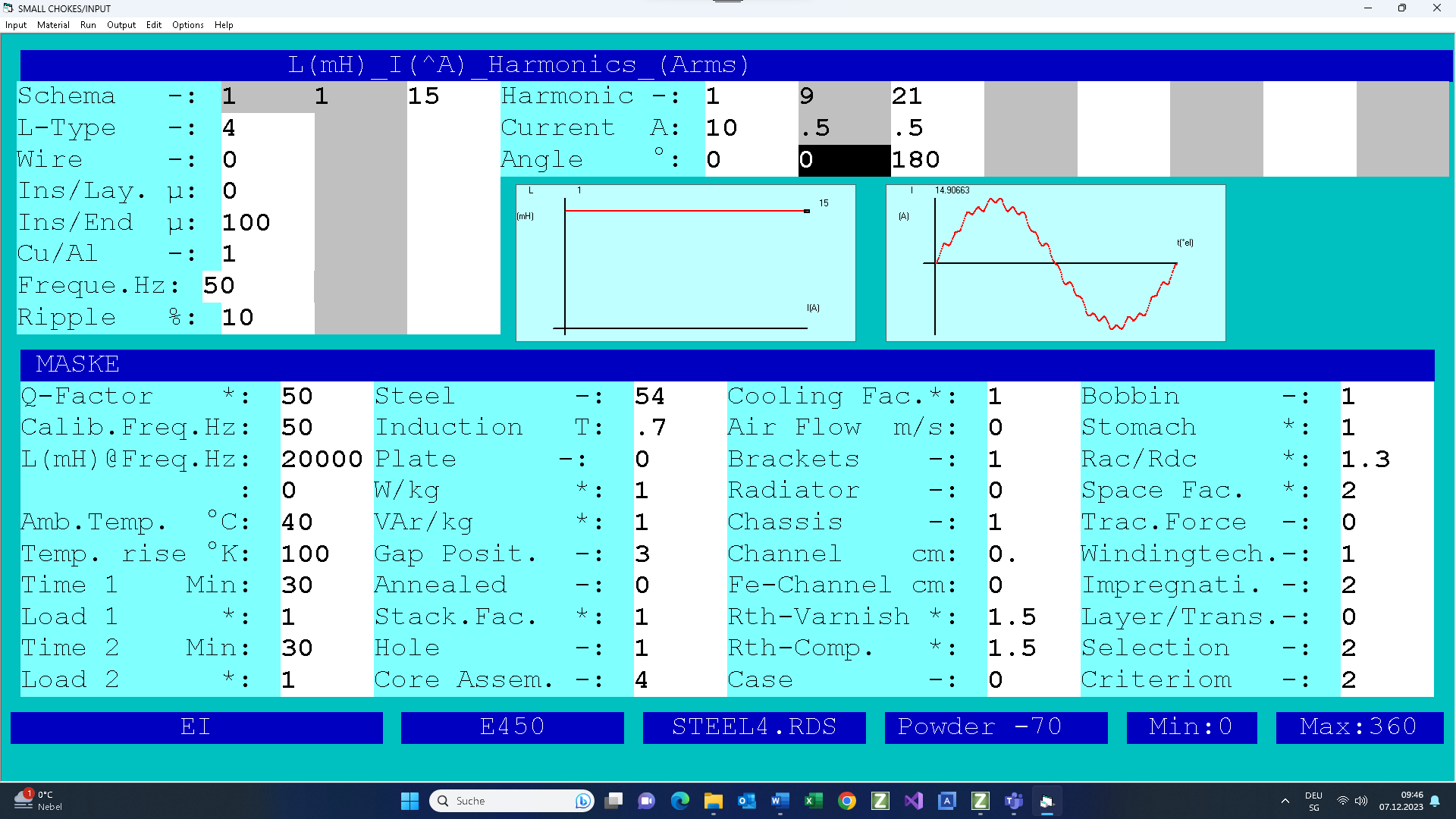Select the Ins/End field value 100
The width and height of the screenshot is (1456, 819).
point(268,223)
